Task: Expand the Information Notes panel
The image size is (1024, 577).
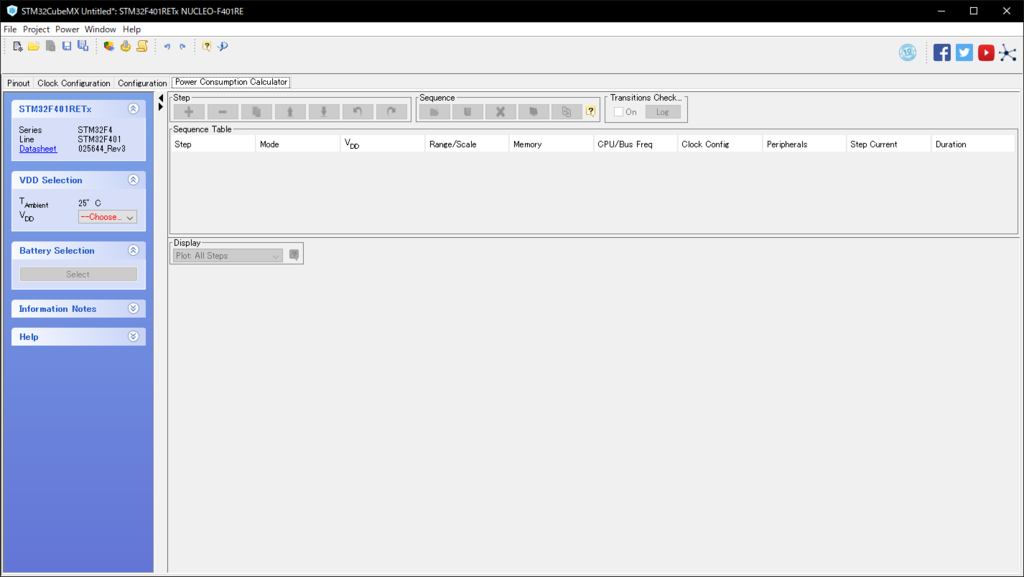Action: [133, 309]
